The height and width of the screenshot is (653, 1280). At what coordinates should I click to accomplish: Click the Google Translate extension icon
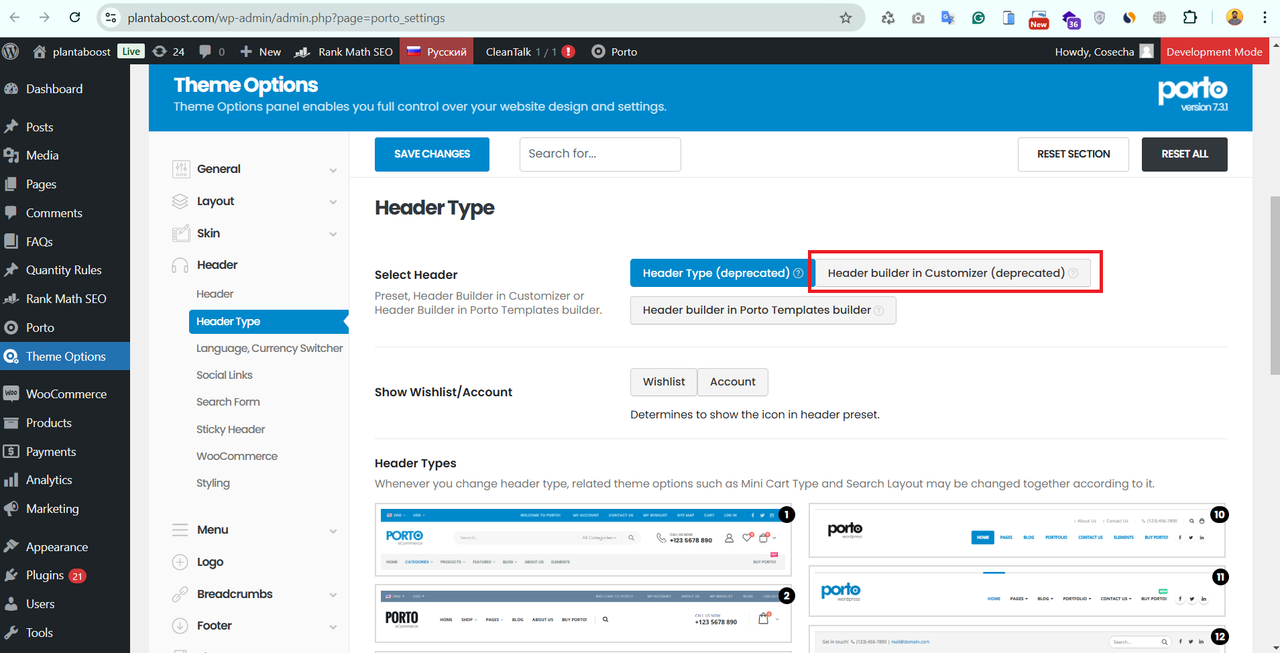[948, 17]
